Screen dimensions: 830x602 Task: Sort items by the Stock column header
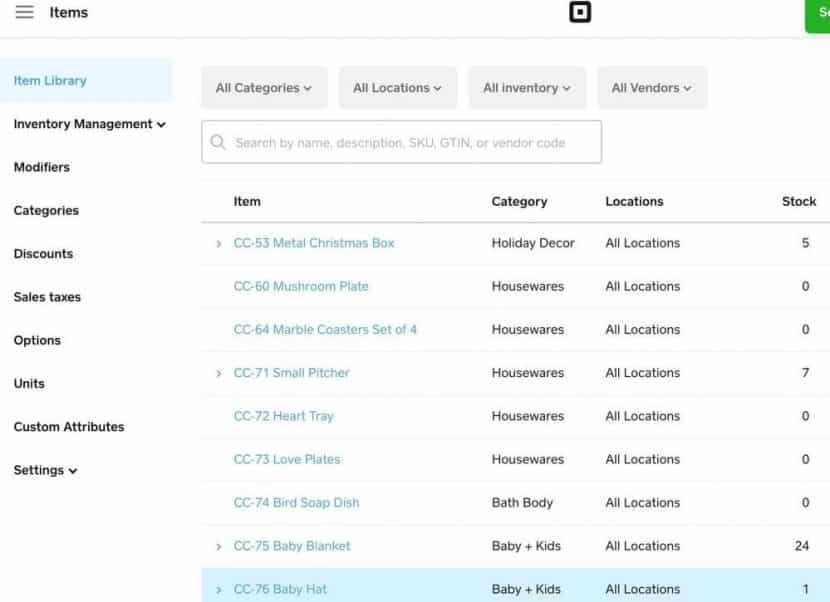[x=798, y=201]
